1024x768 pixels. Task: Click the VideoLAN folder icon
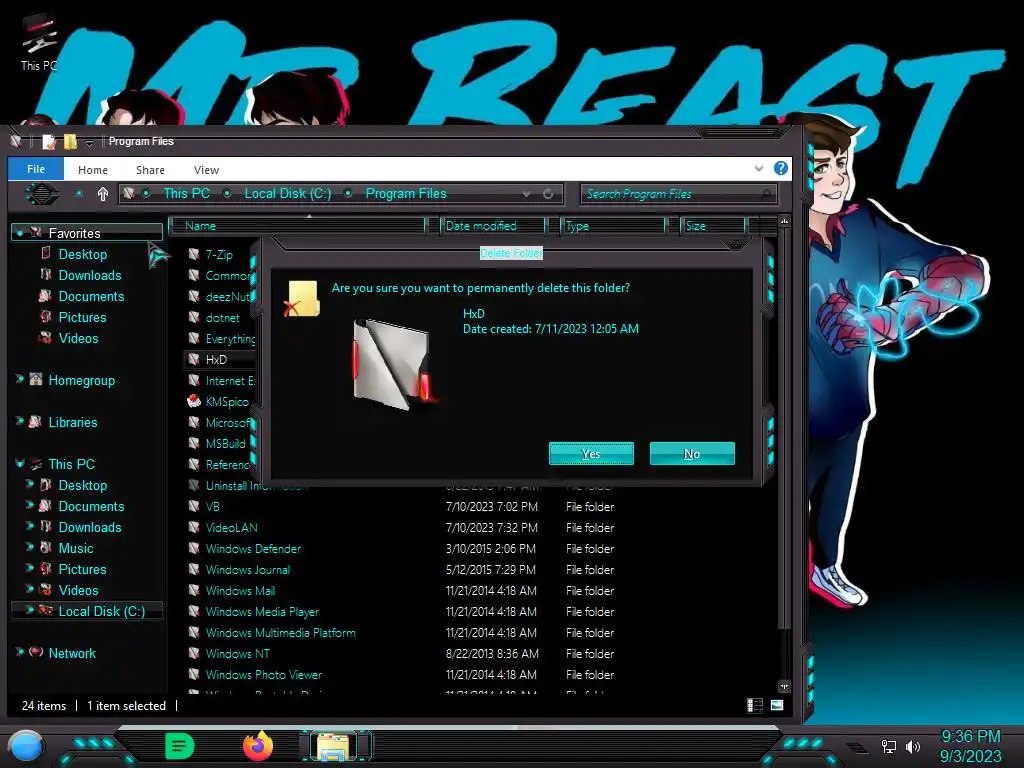coord(194,527)
